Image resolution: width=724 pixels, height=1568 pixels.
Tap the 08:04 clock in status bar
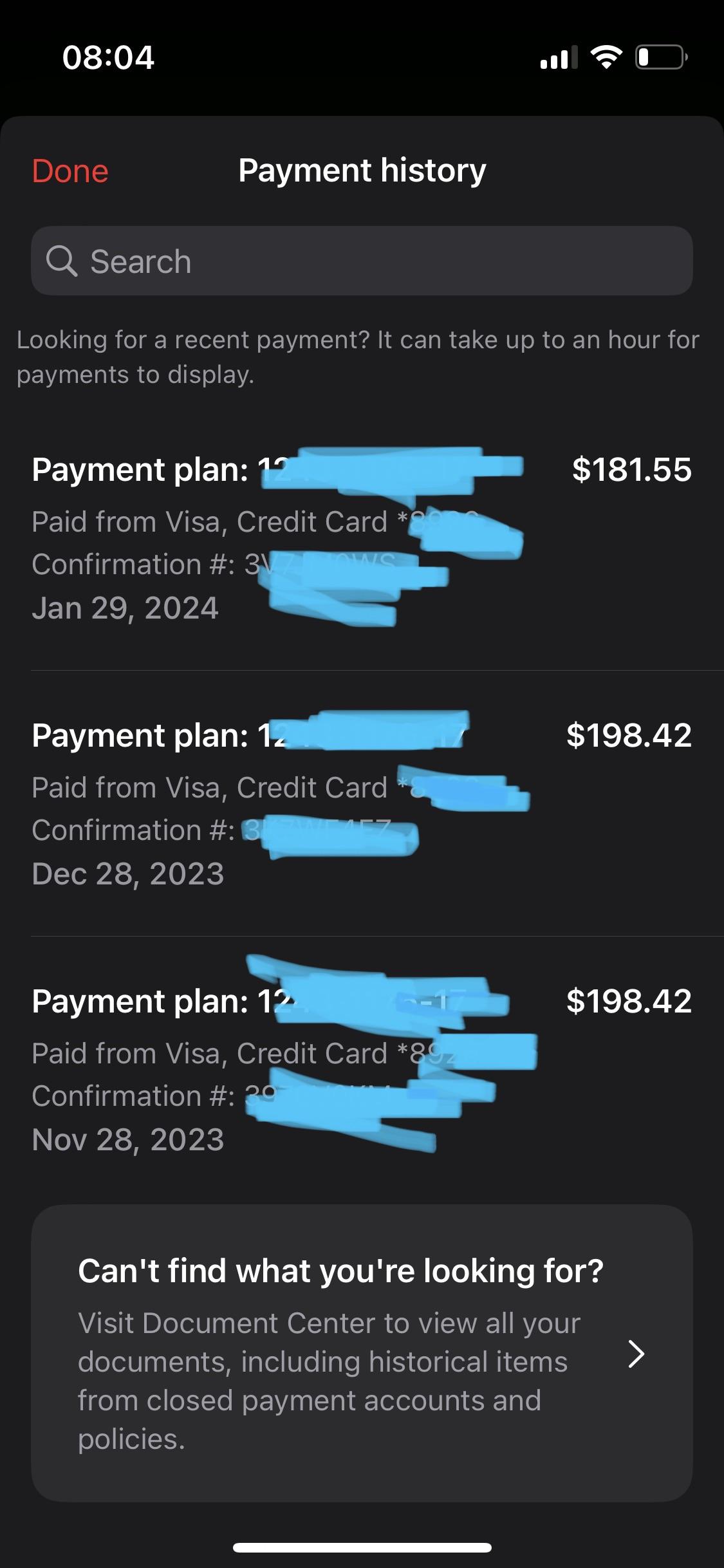[x=108, y=58]
